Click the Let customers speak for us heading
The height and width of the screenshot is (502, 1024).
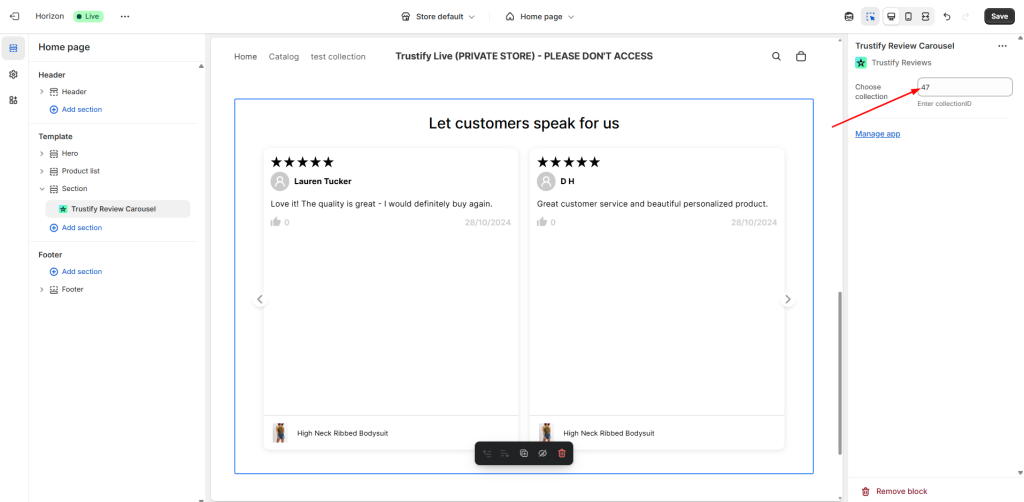(524, 123)
